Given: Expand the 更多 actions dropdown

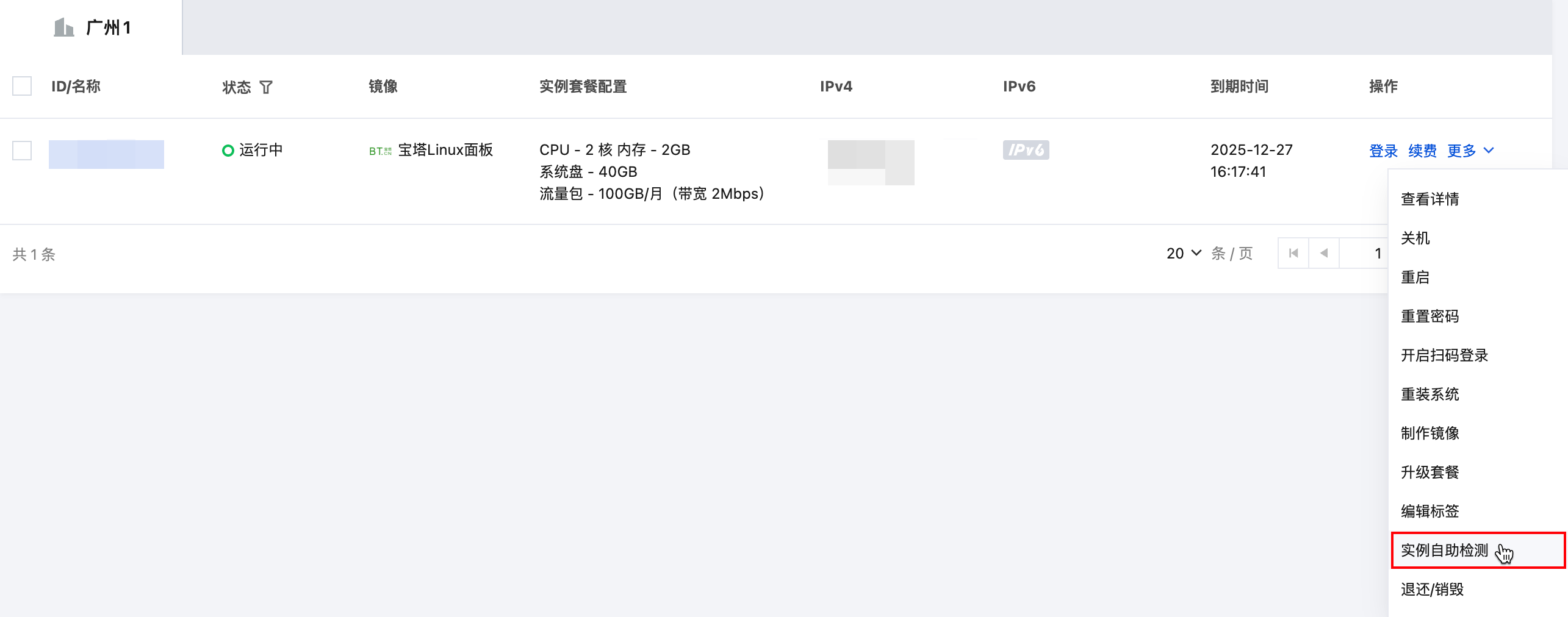Looking at the screenshot, I should coord(1470,151).
